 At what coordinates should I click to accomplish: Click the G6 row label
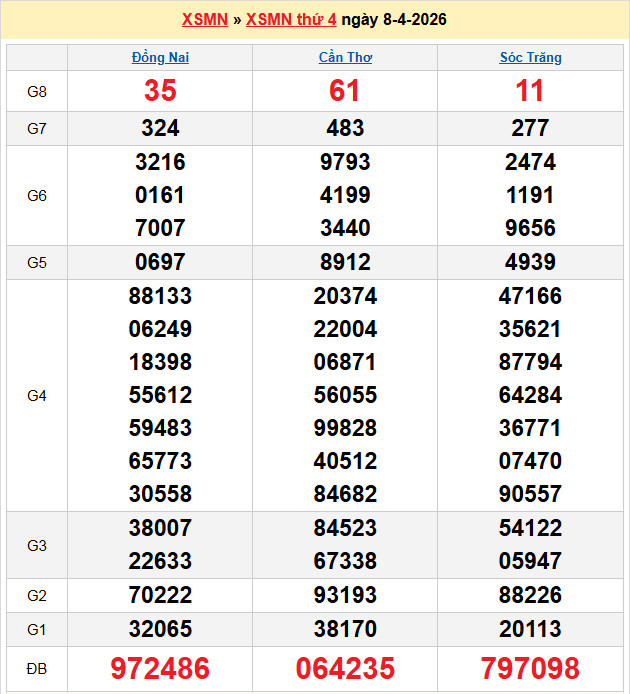point(37,196)
